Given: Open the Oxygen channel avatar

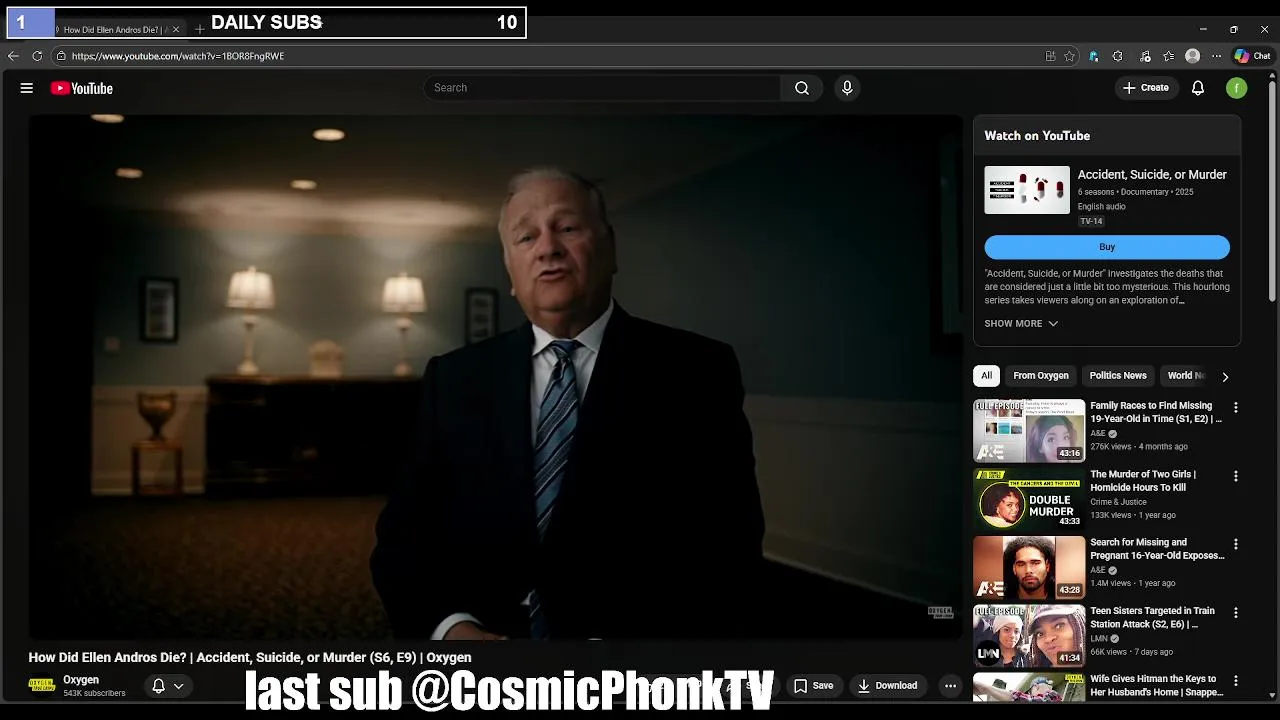Looking at the screenshot, I should 42,686.
